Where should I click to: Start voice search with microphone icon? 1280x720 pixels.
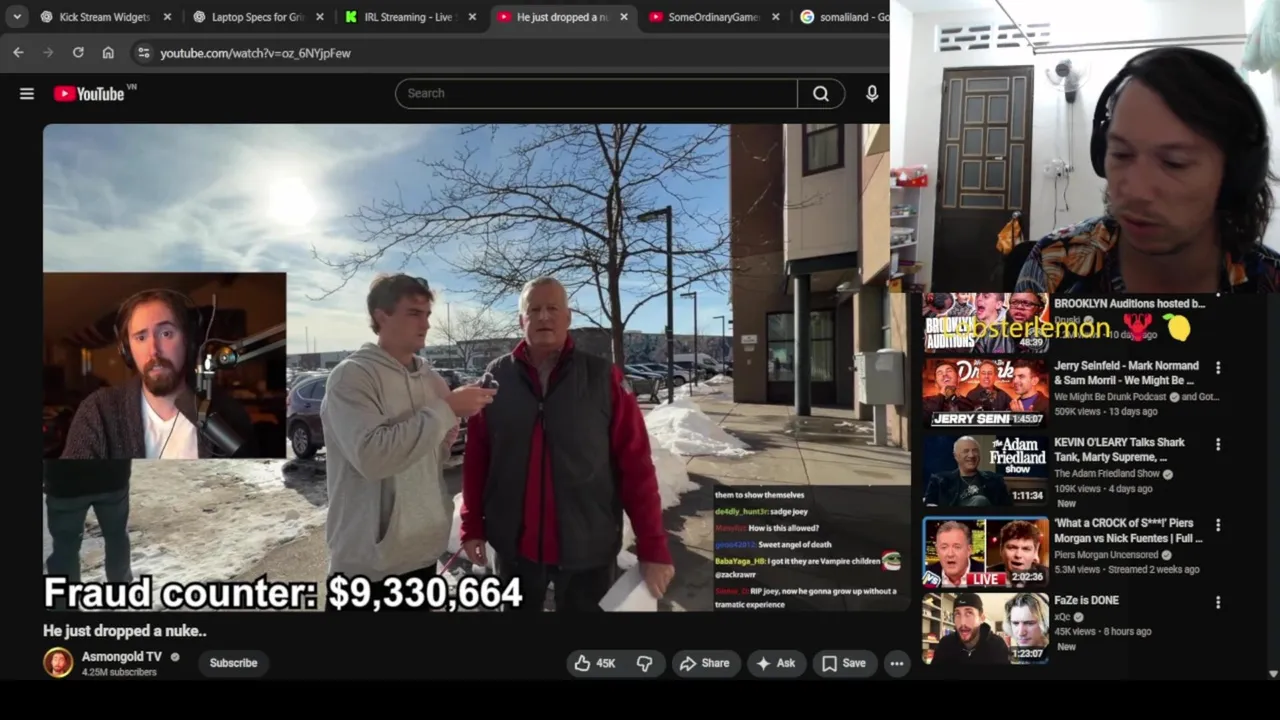click(x=872, y=93)
